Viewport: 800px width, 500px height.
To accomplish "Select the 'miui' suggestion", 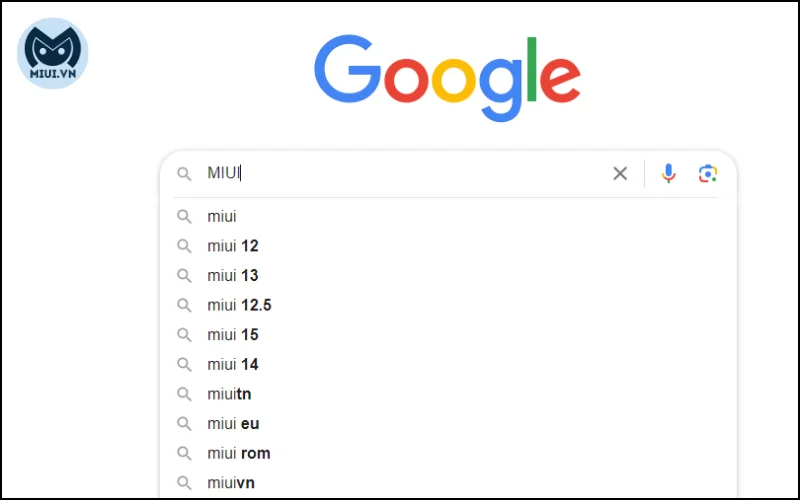I will click(x=448, y=216).
